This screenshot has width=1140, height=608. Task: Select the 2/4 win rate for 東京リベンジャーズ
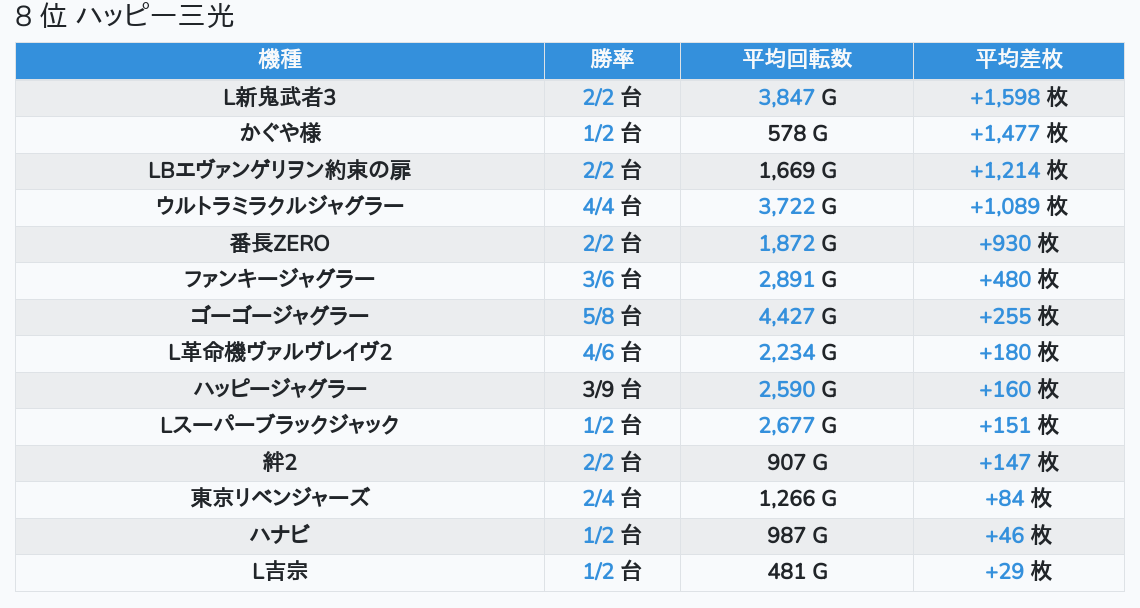598,498
